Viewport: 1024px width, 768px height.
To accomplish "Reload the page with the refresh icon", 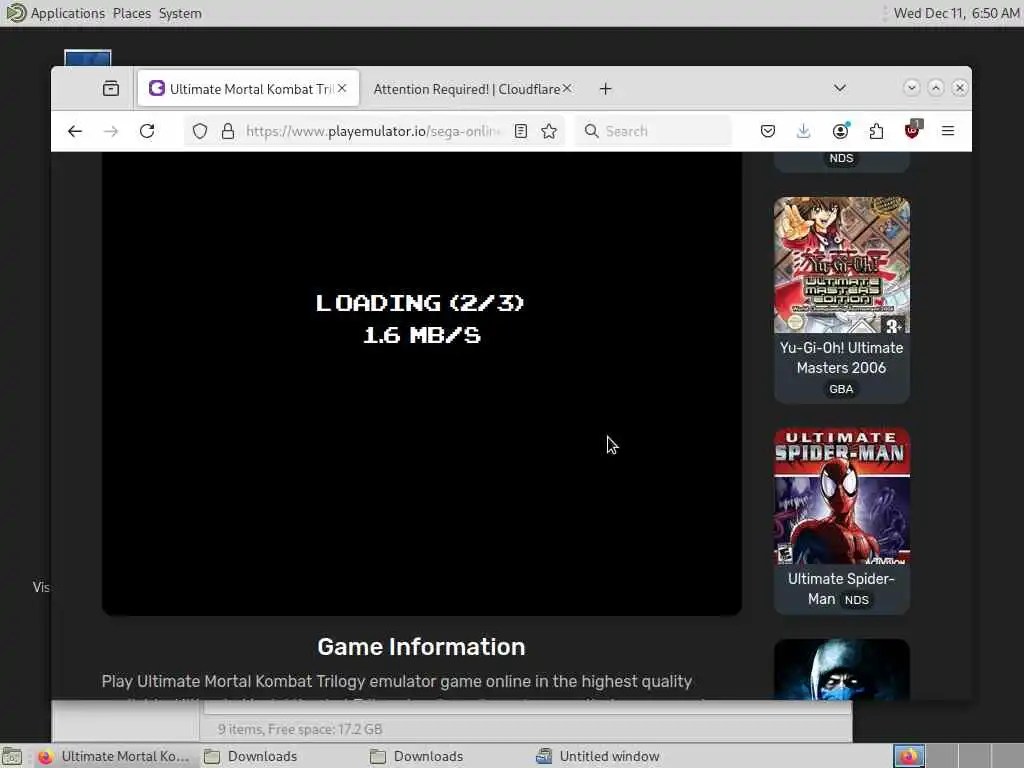I will click(147, 131).
